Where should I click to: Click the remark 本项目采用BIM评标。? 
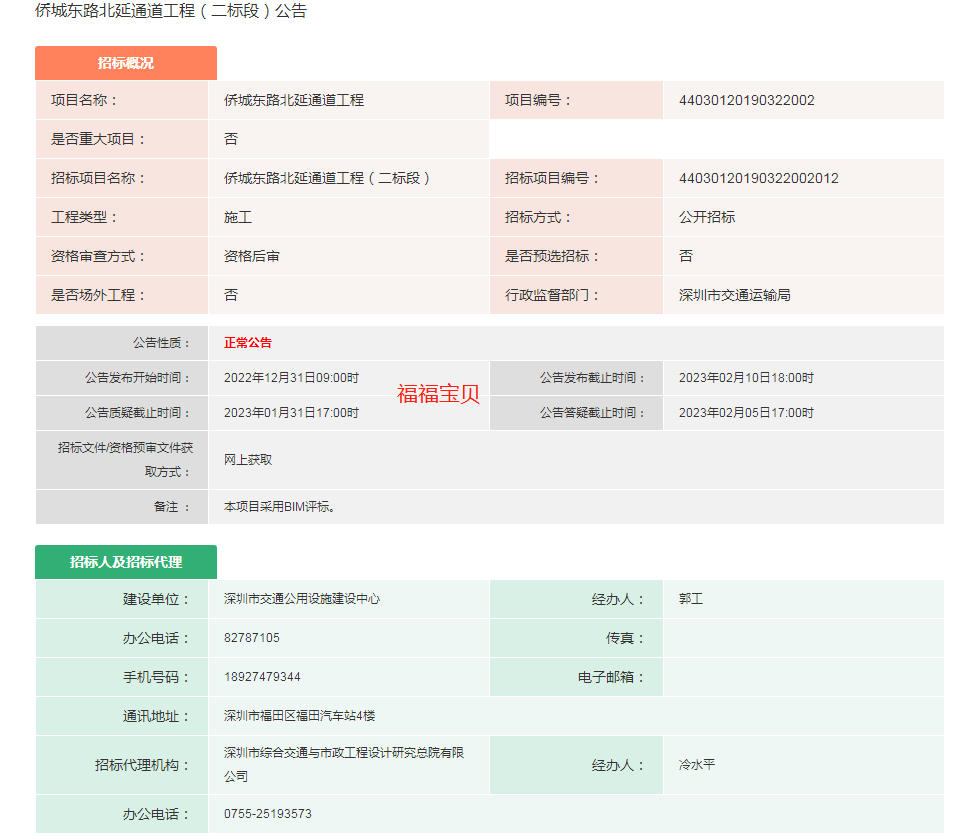click(280, 507)
